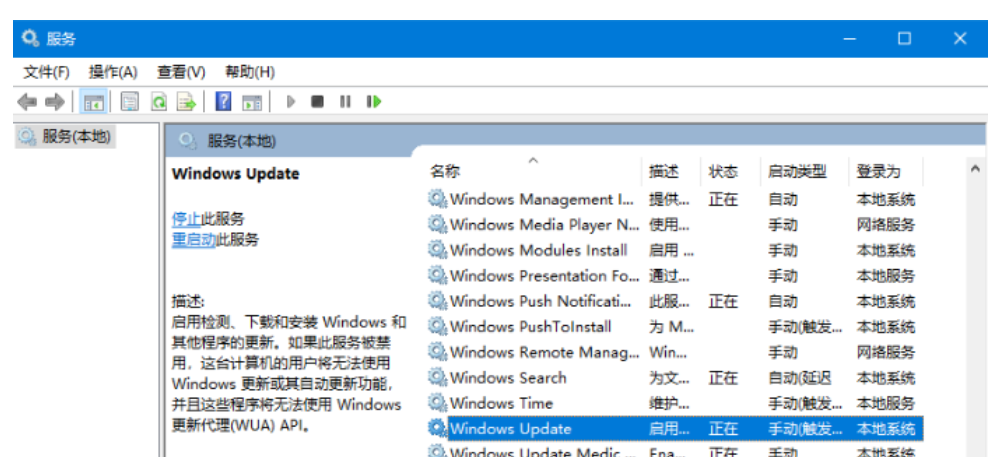
Task: Click the scrollbar up arrow in services list
Action: (x=975, y=169)
